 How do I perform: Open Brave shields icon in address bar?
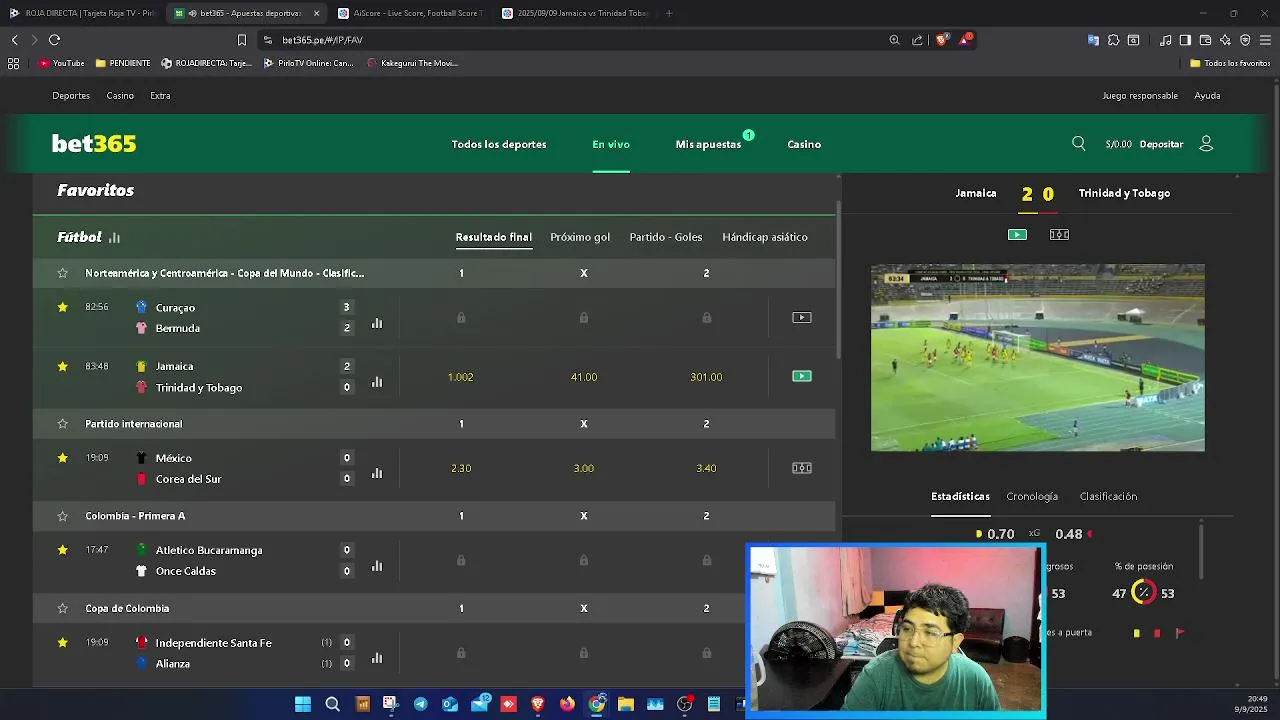(x=942, y=40)
